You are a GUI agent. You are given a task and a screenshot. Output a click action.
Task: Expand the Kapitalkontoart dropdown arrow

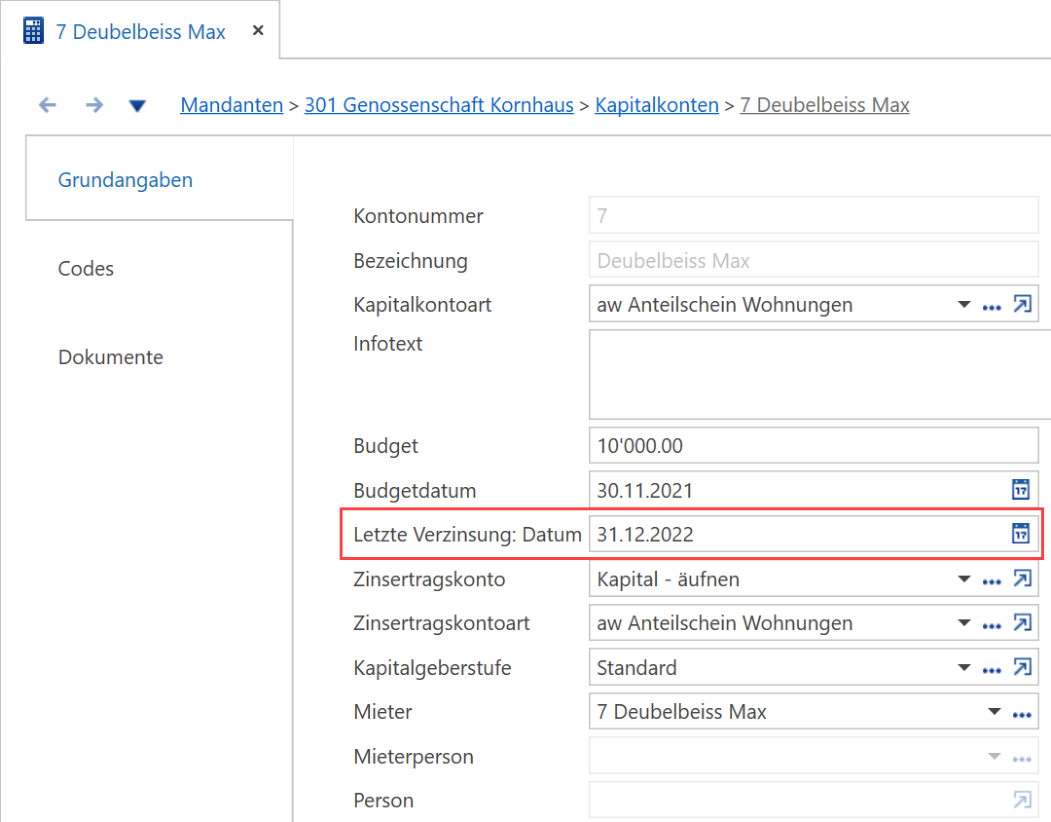click(964, 304)
